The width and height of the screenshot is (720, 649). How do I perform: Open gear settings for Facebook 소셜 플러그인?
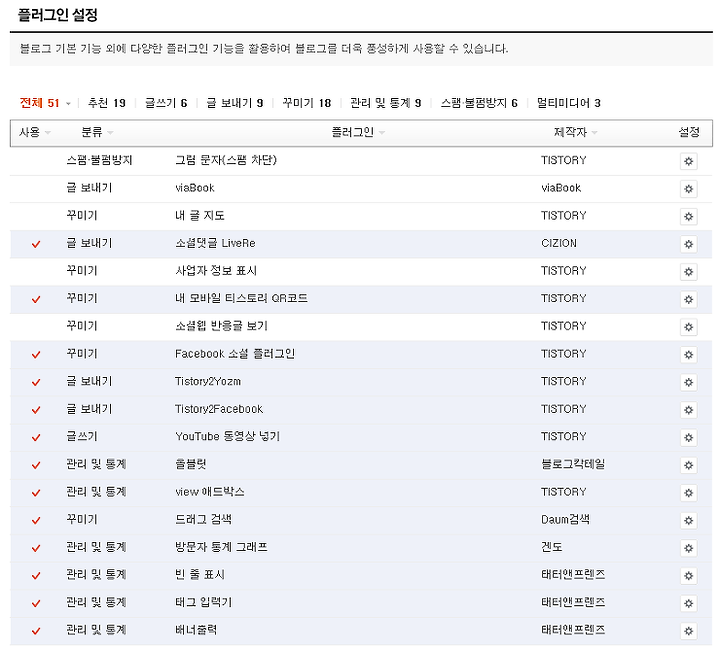point(688,355)
